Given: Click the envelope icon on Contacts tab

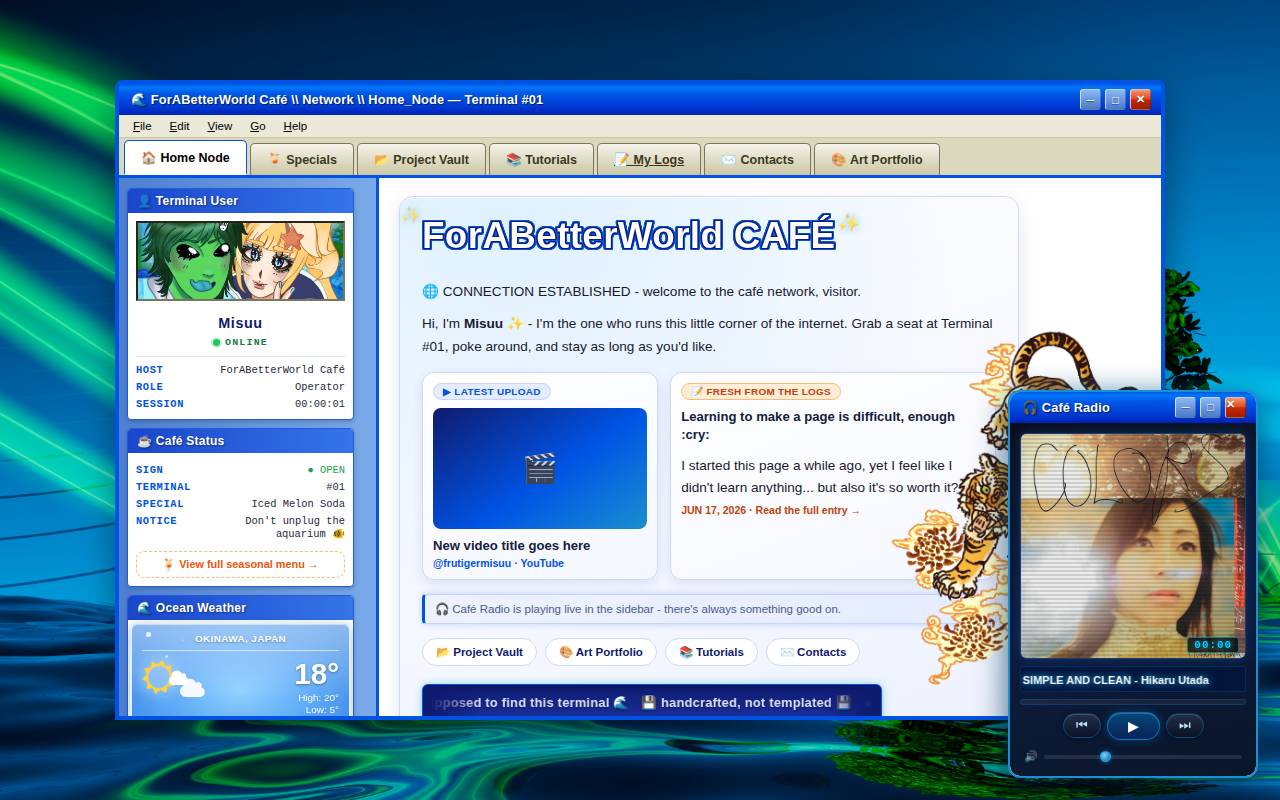Looking at the screenshot, I should 728,160.
